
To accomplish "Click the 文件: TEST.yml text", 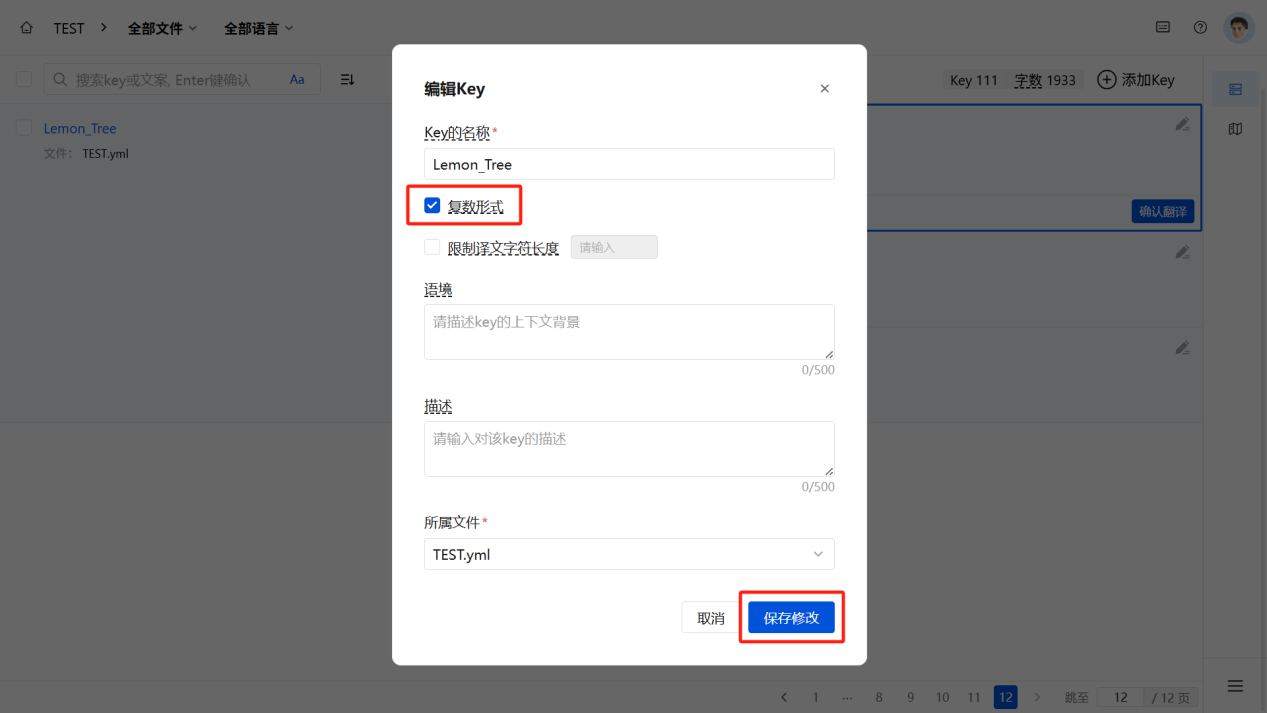I will pyautogui.click(x=86, y=154).
